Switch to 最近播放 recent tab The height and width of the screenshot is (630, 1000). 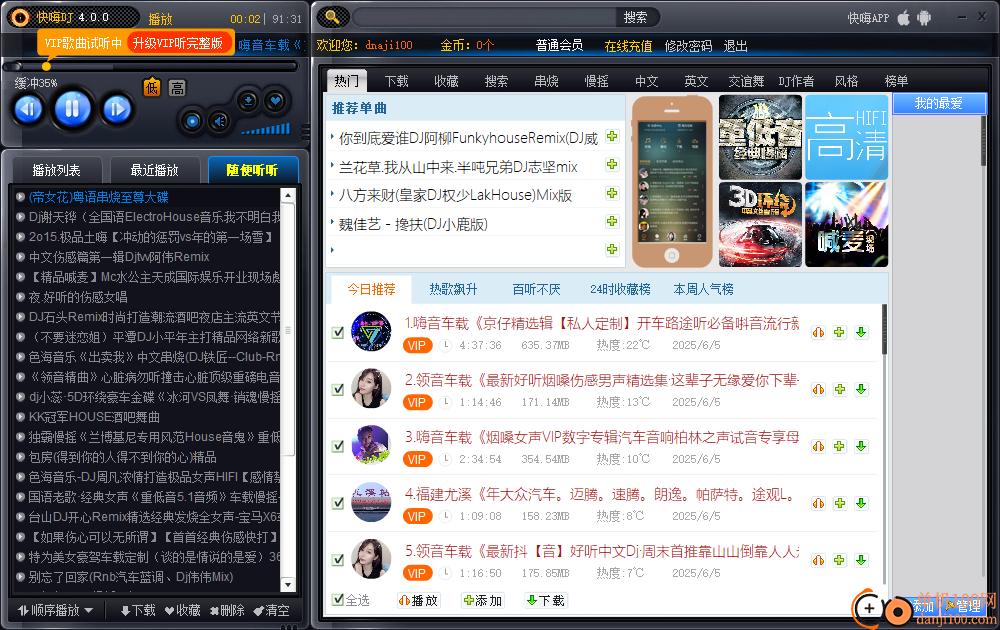(154, 170)
